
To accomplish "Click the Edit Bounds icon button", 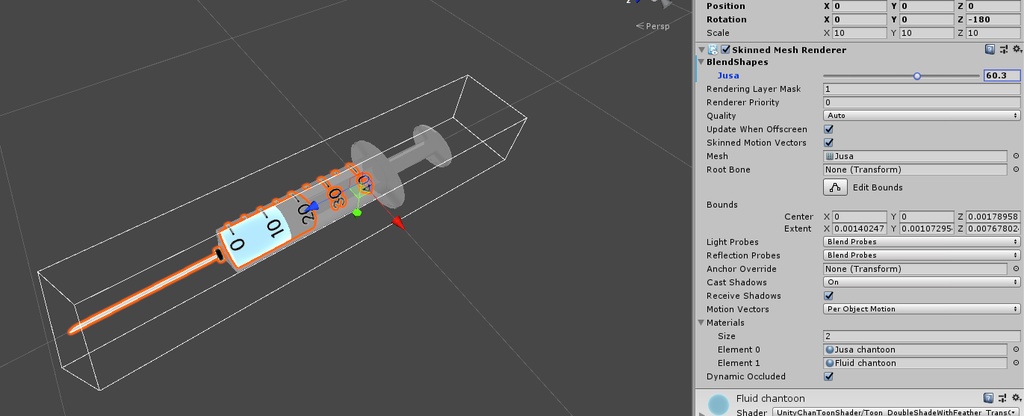I will click(x=835, y=187).
